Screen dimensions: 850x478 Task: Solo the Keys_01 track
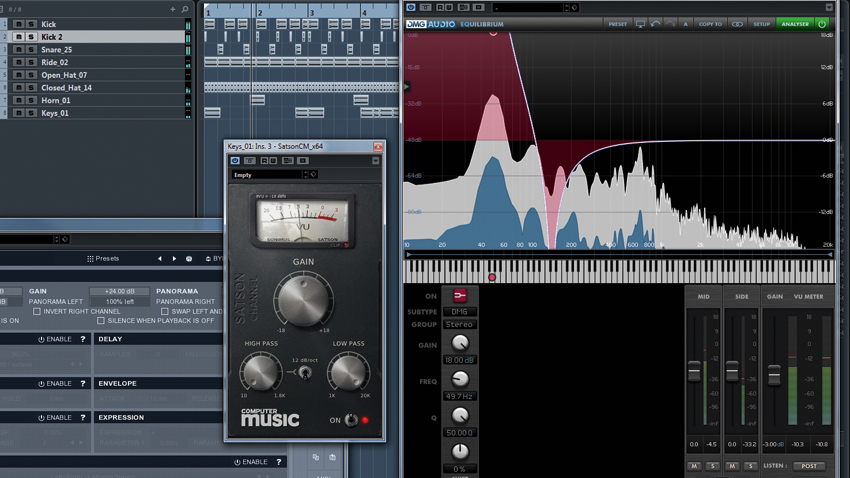[x=31, y=113]
